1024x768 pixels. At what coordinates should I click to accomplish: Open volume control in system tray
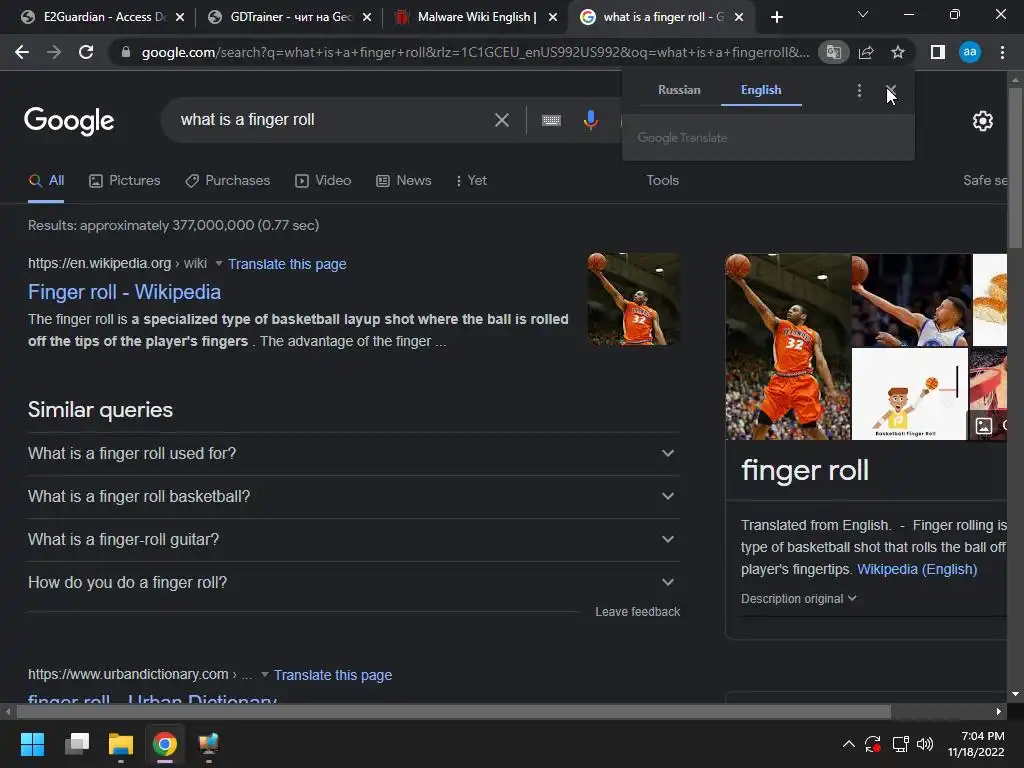click(925, 744)
